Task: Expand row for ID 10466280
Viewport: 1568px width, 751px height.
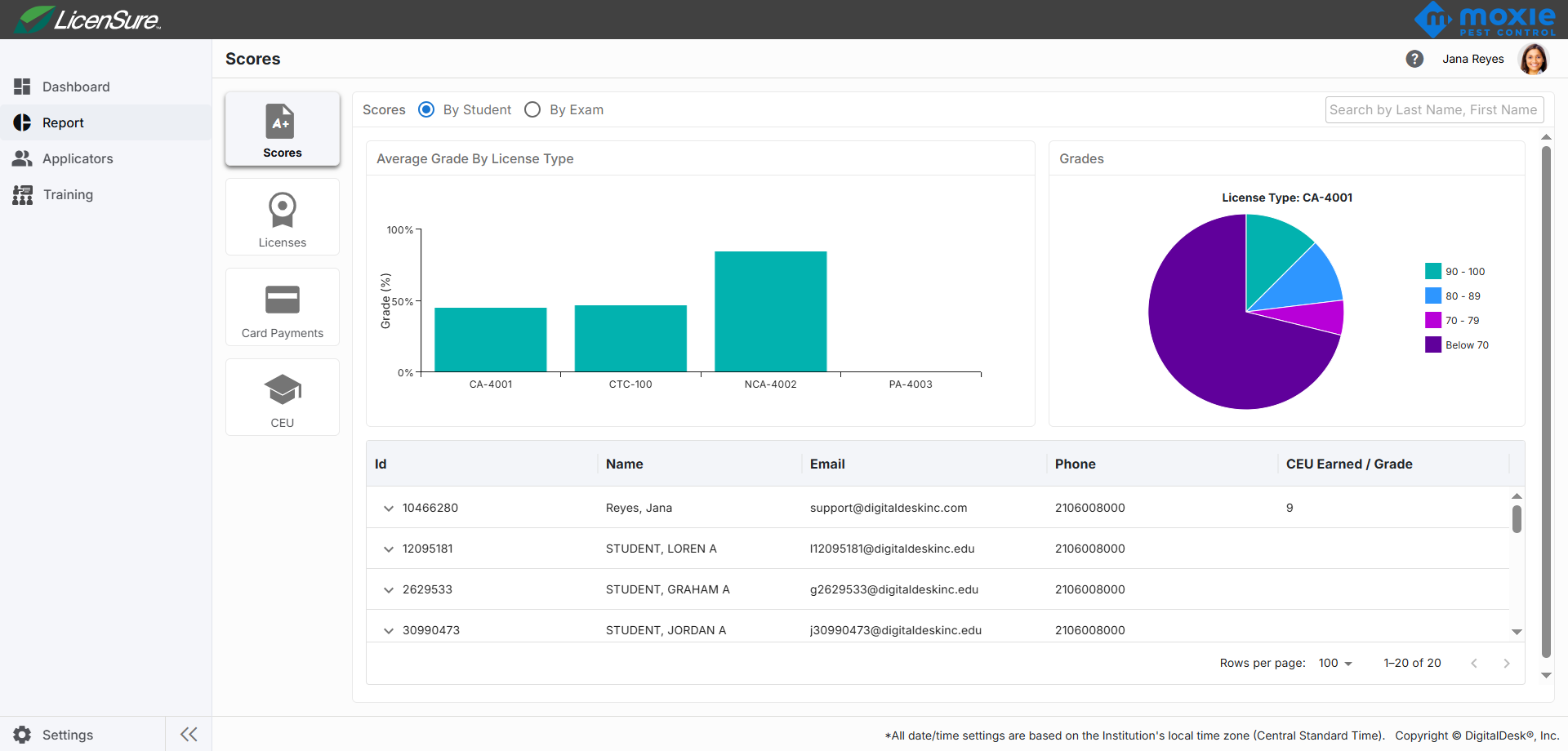Action: pos(389,508)
